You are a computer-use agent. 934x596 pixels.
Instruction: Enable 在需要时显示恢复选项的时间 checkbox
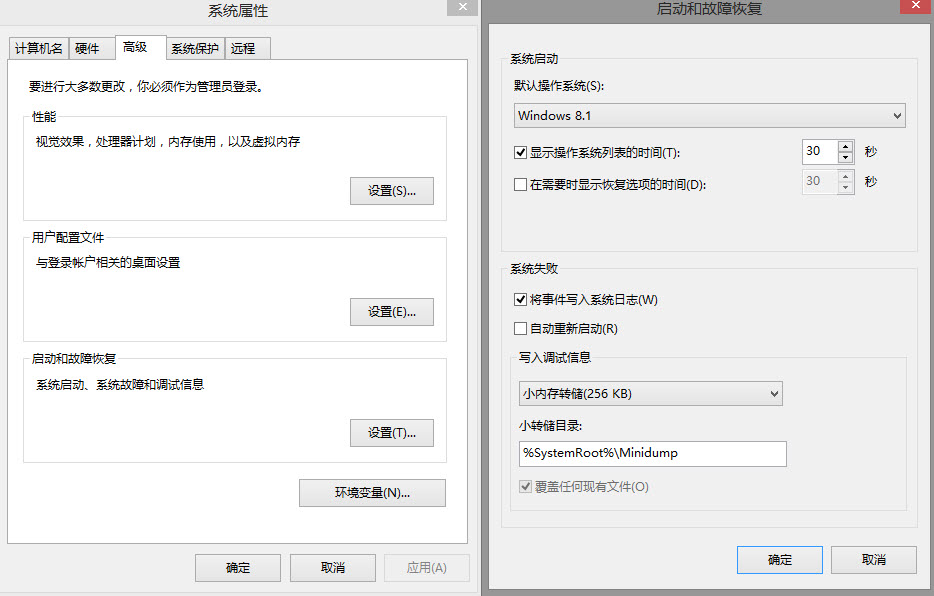[520, 184]
